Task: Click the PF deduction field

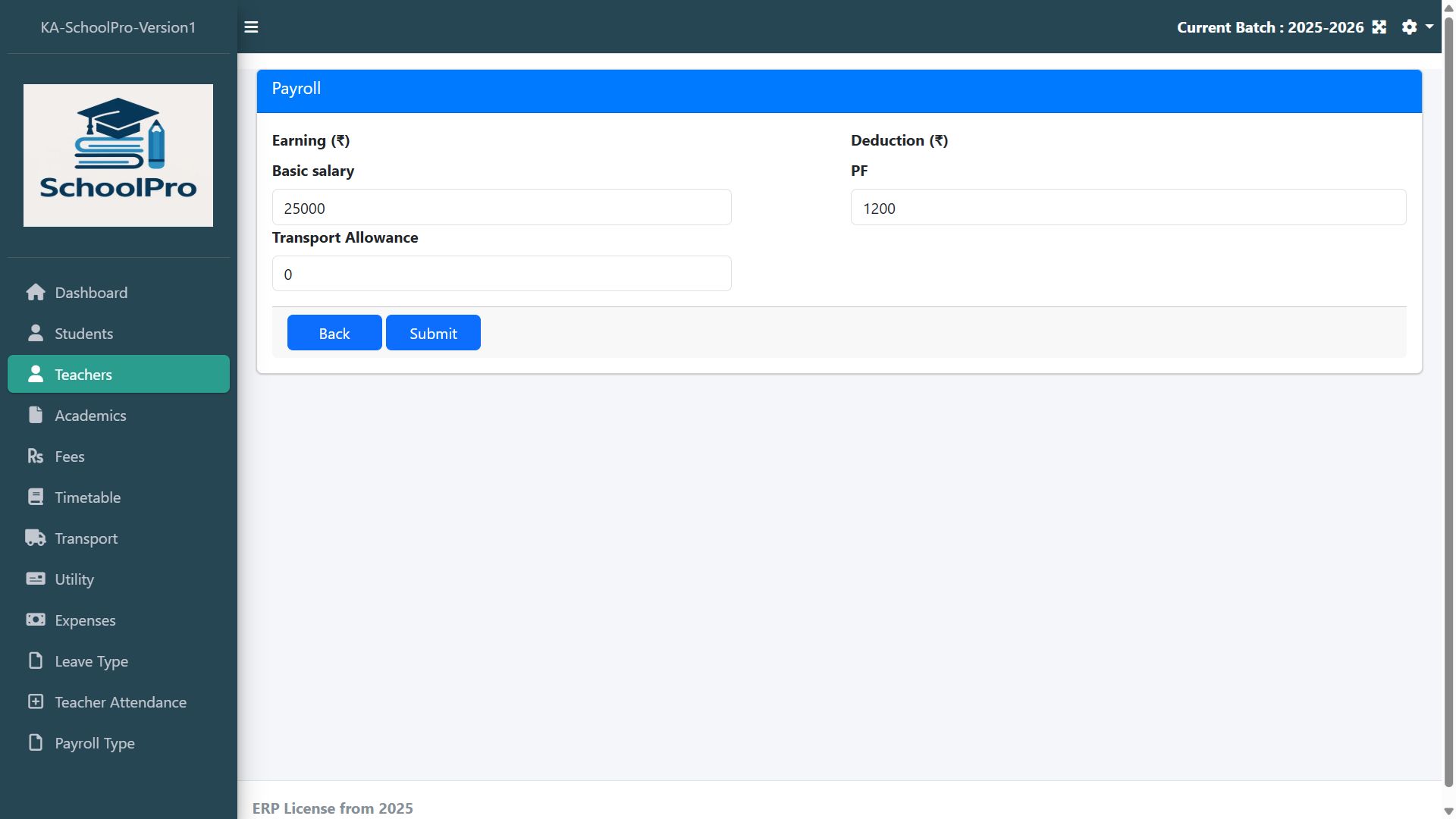Action: pyautogui.click(x=1128, y=208)
